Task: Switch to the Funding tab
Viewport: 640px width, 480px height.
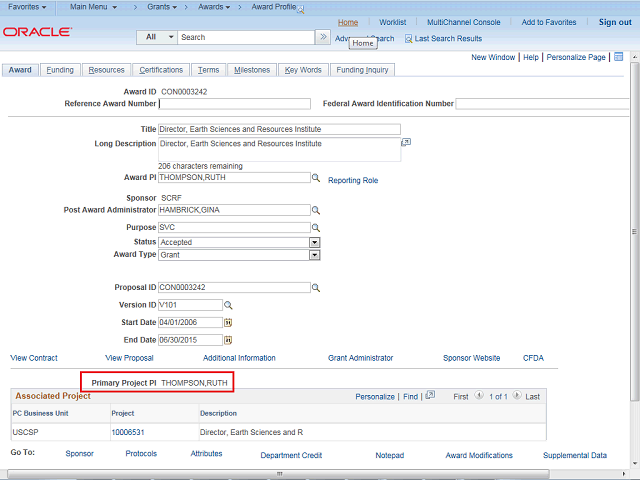Action: point(60,70)
